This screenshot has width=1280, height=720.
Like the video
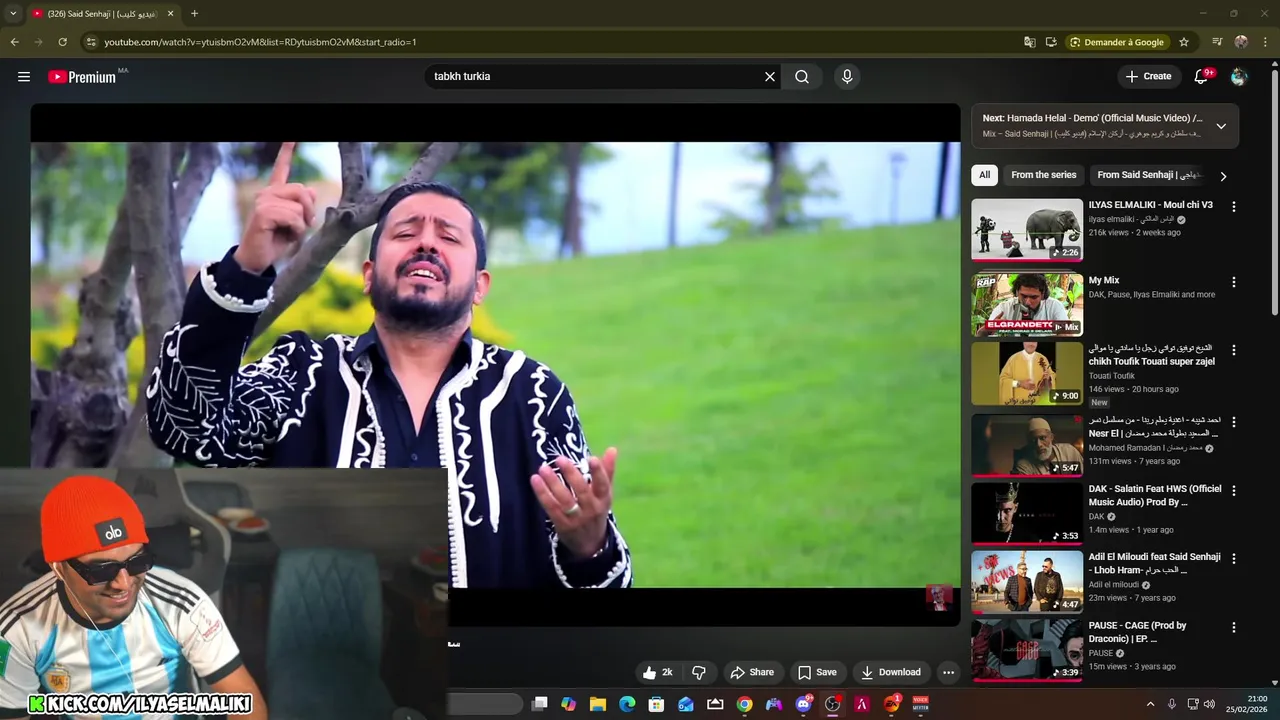[x=658, y=672]
